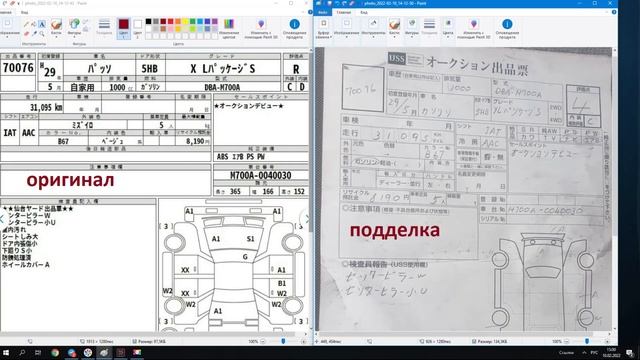640x360 pixels.
Task: Click Edit with Paint 3D in right window
Action: pyautogui.click(x=473, y=29)
